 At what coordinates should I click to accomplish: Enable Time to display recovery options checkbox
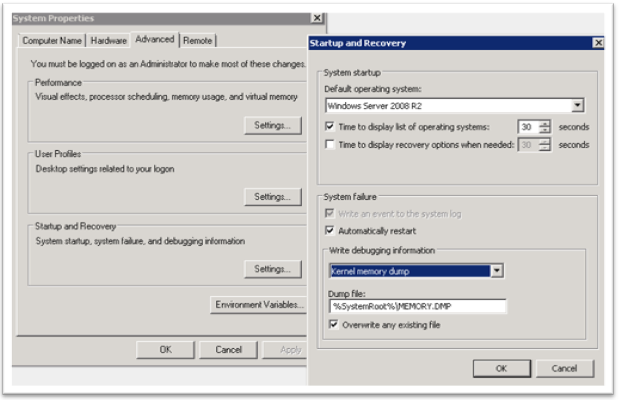tap(329, 144)
